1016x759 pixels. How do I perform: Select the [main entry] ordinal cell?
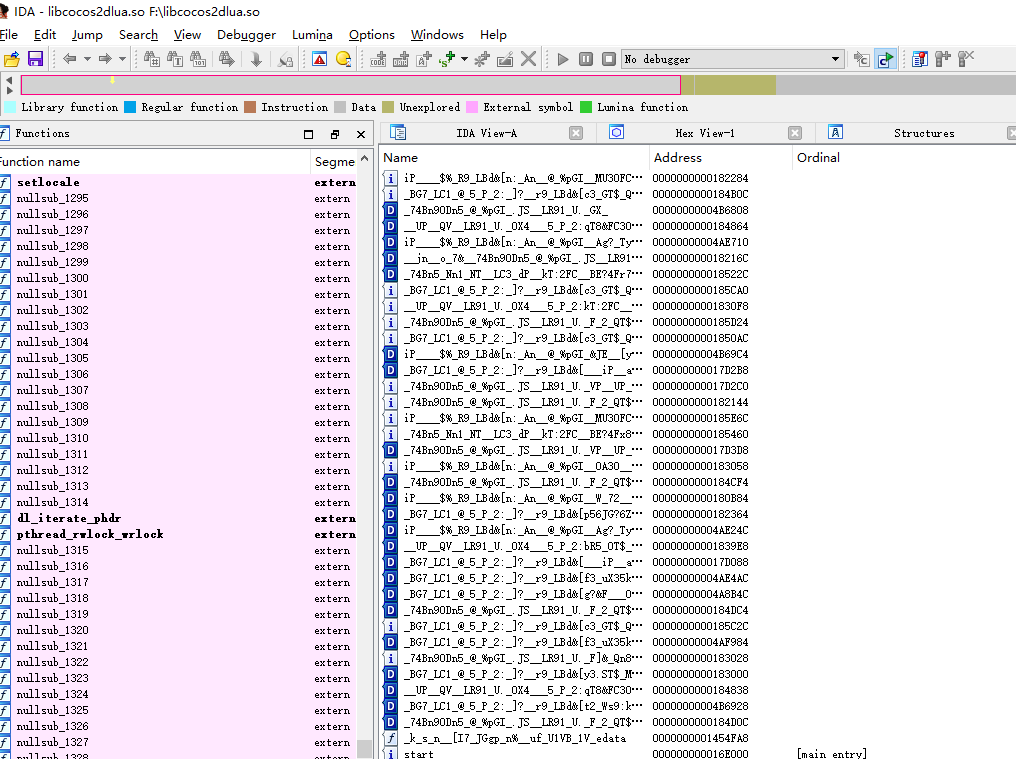tap(831, 754)
